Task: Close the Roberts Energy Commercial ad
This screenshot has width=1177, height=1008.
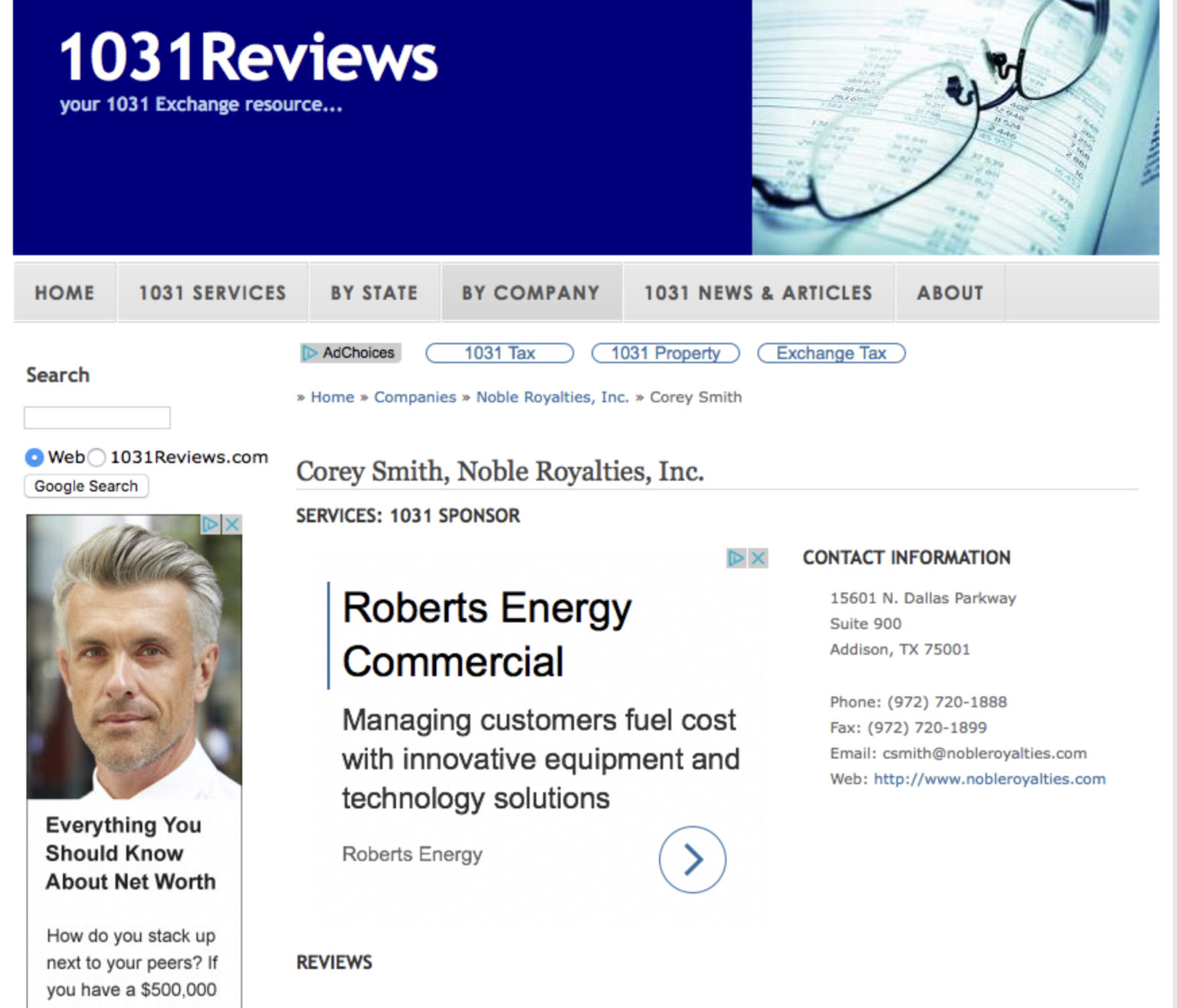Action: [x=758, y=558]
